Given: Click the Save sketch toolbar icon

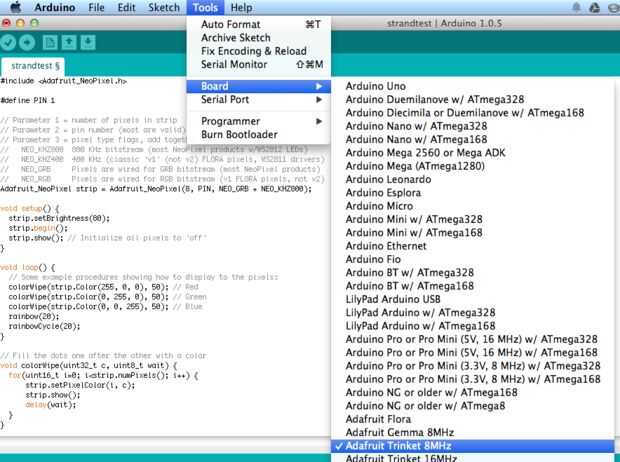Looking at the screenshot, I should tap(88, 42).
